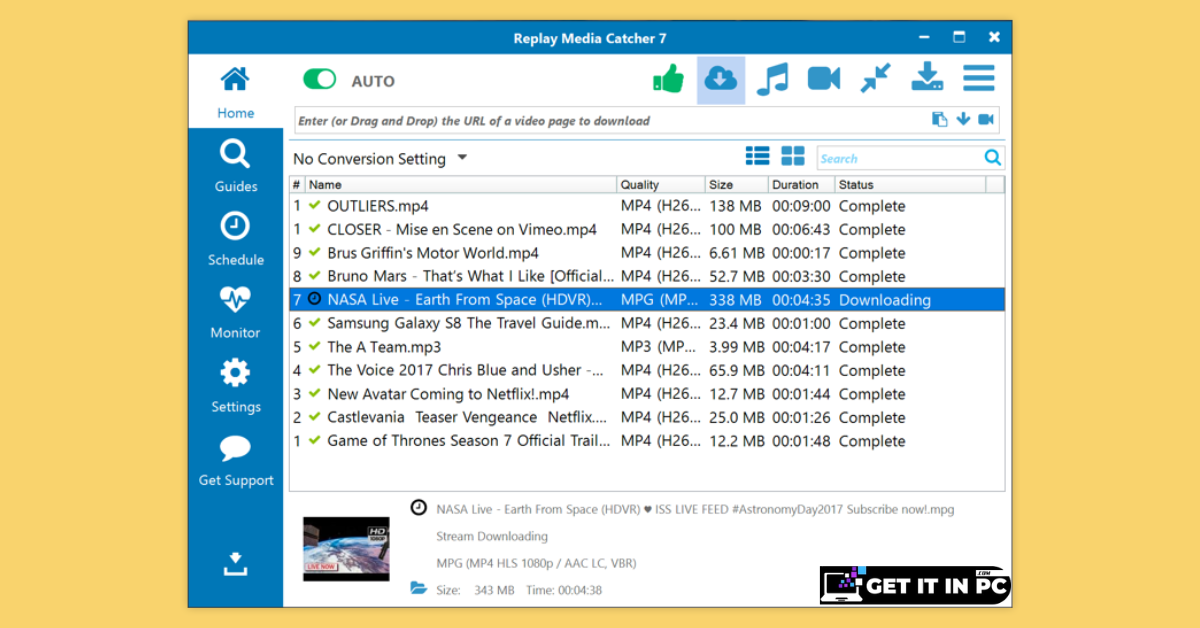Switch to list view
Screen dimensions: 1200x628
click(x=758, y=156)
